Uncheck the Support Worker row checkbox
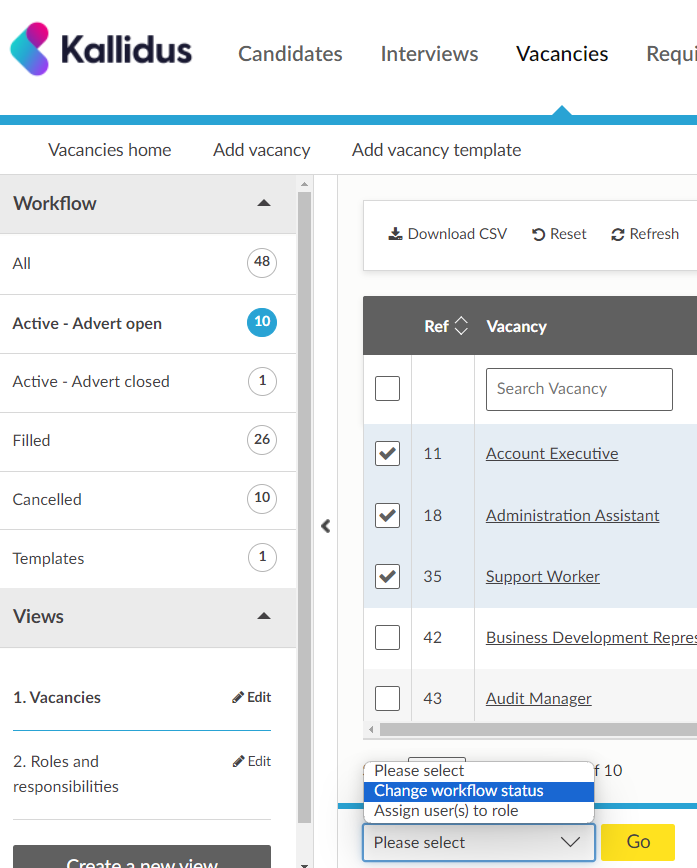 point(387,577)
